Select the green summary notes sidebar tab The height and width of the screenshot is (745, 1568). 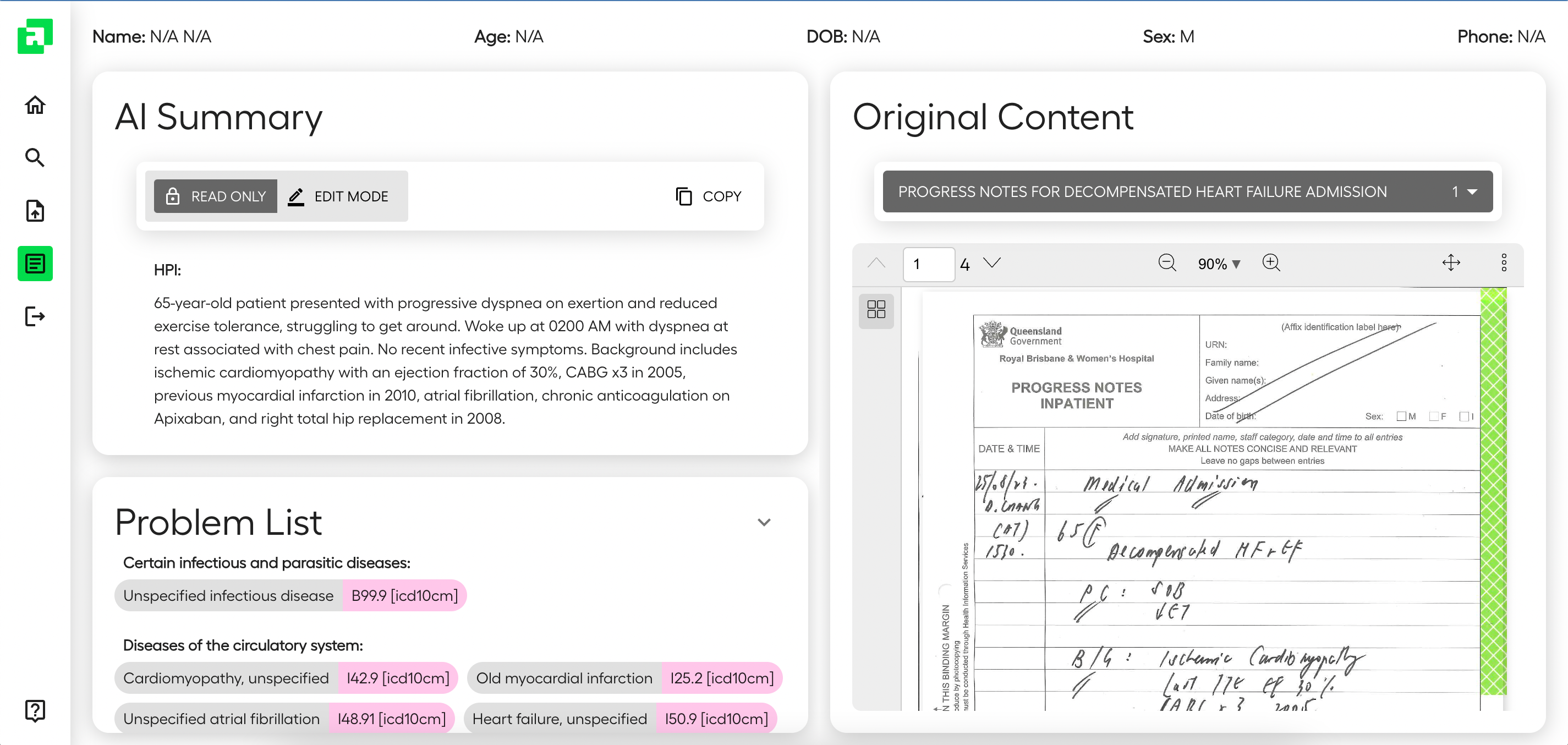pos(35,264)
